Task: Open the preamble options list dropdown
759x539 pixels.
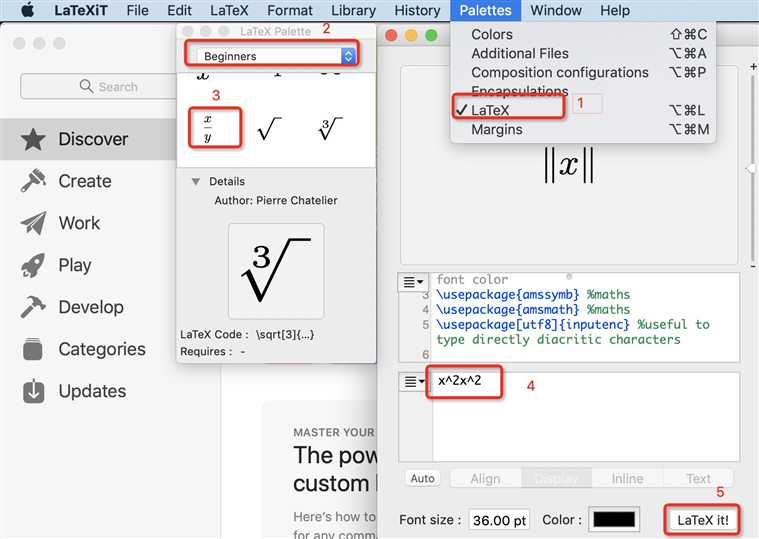Action: (413, 282)
